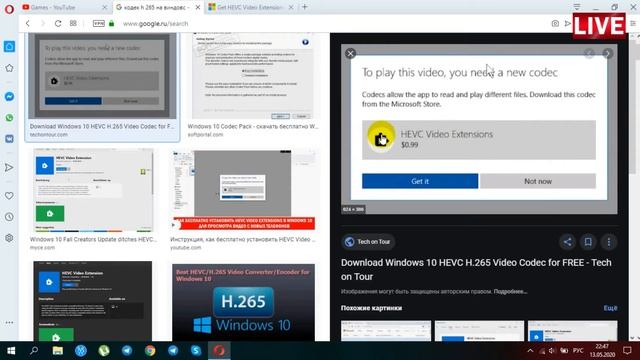Open the sidebar three-dots setup
The width and height of the screenshot is (640, 360).
[9, 322]
